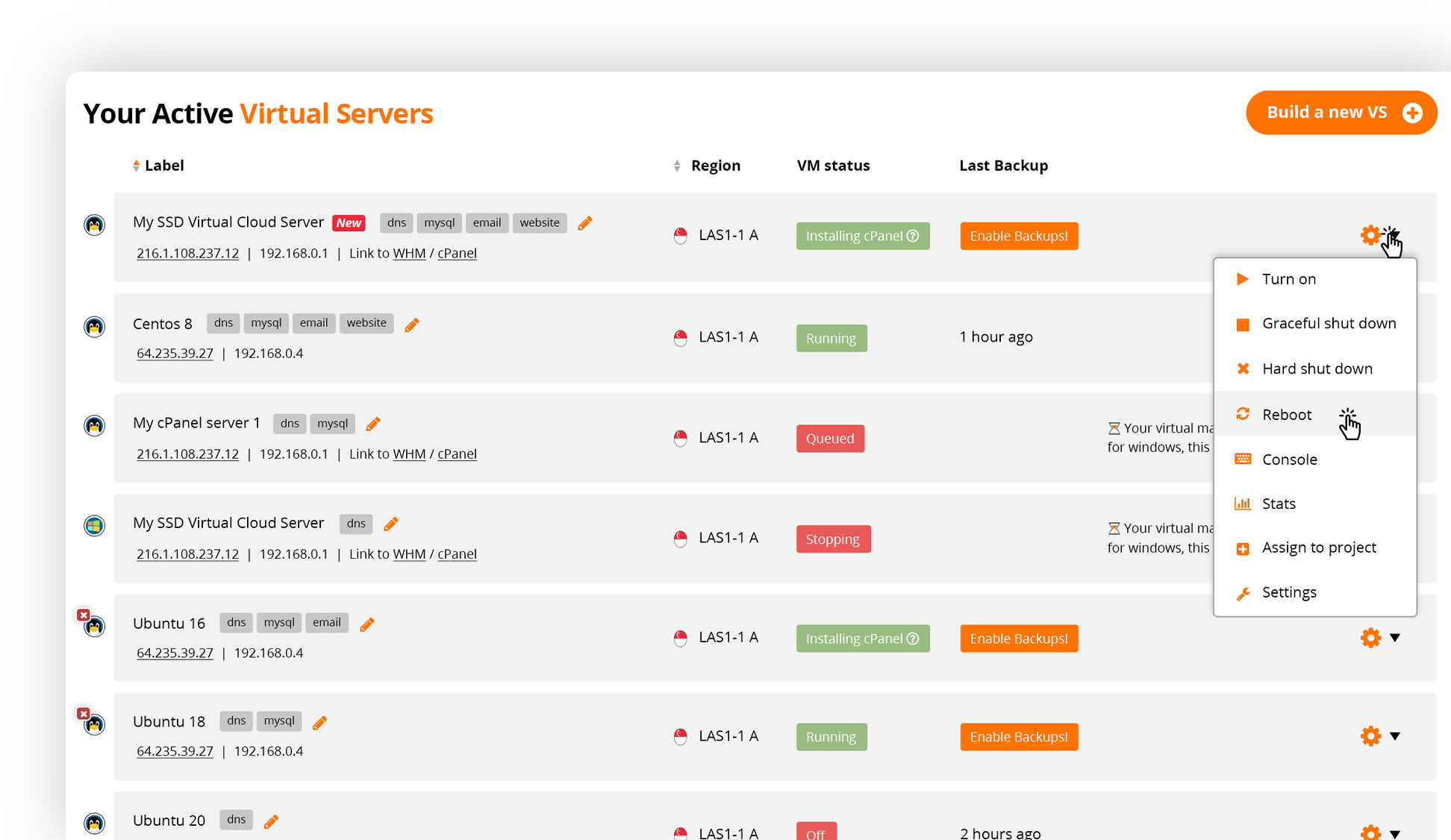
Task: Open the settings gear icon on the Centos 8 row
Action: pyautogui.click(x=1370, y=337)
